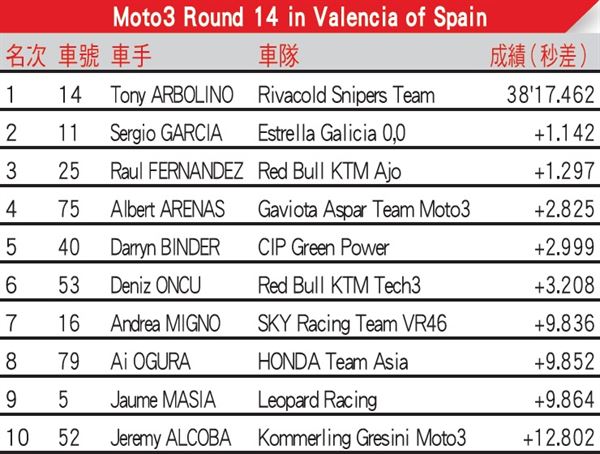The width and height of the screenshot is (600, 454).
Task: Click the 車手 column header
Action: [131, 56]
